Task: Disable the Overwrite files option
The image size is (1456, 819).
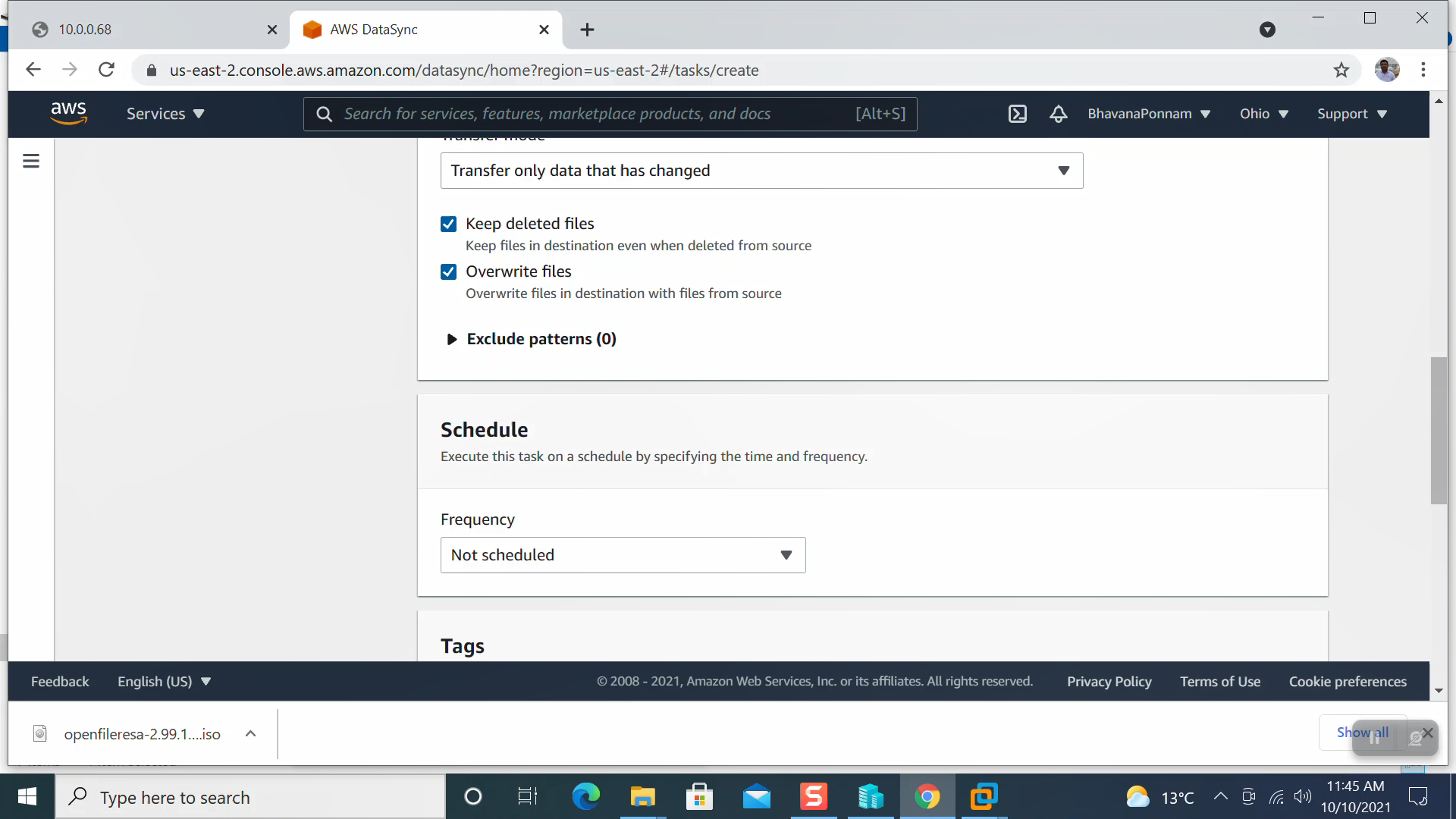Action: (448, 271)
